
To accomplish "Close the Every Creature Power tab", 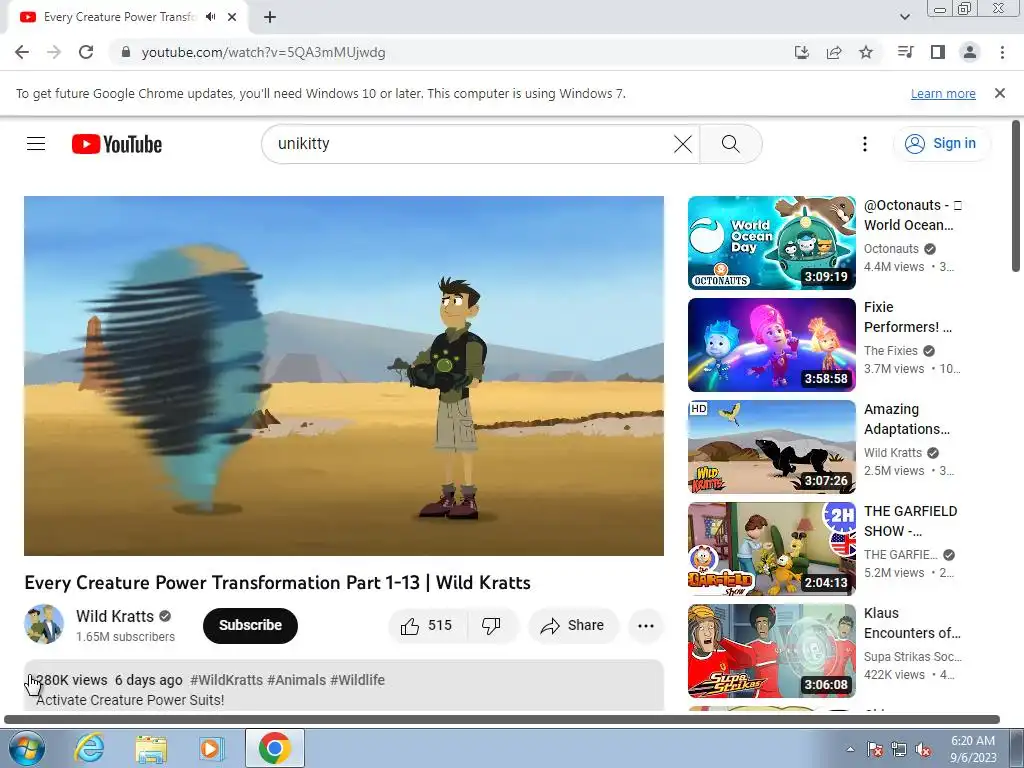I will pyautogui.click(x=232, y=18).
